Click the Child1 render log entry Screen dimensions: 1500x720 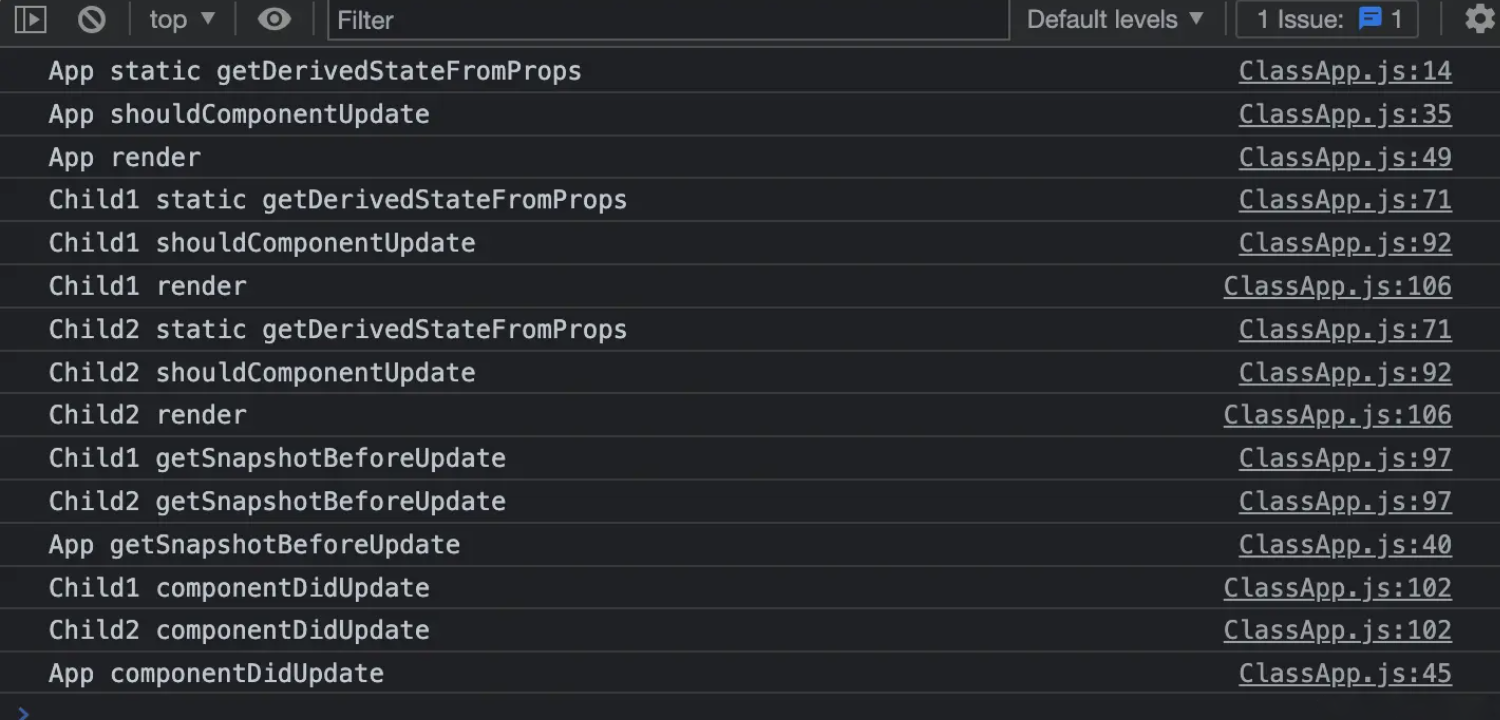coord(148,286)
